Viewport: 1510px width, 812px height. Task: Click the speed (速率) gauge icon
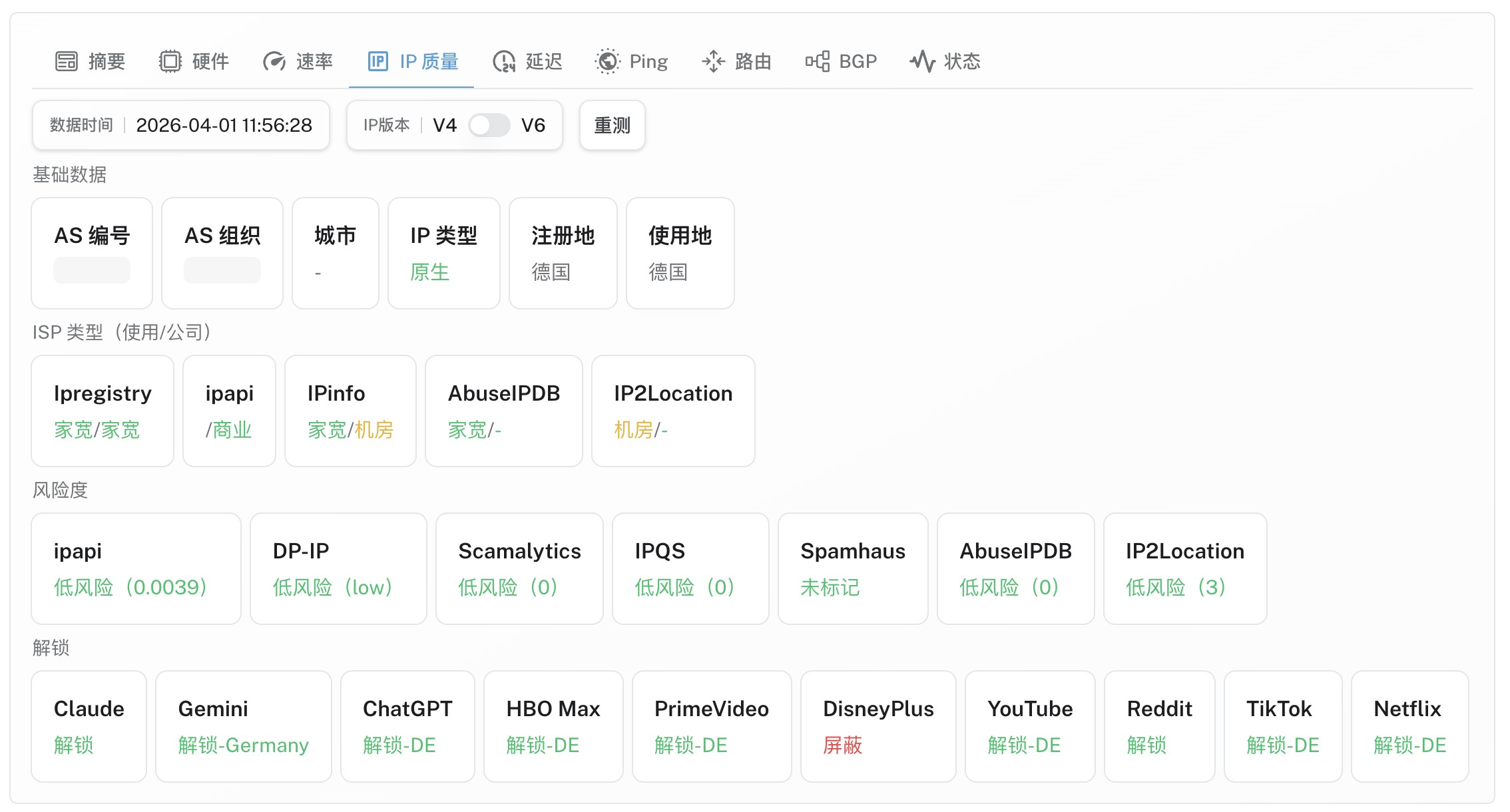coord(274,61)
